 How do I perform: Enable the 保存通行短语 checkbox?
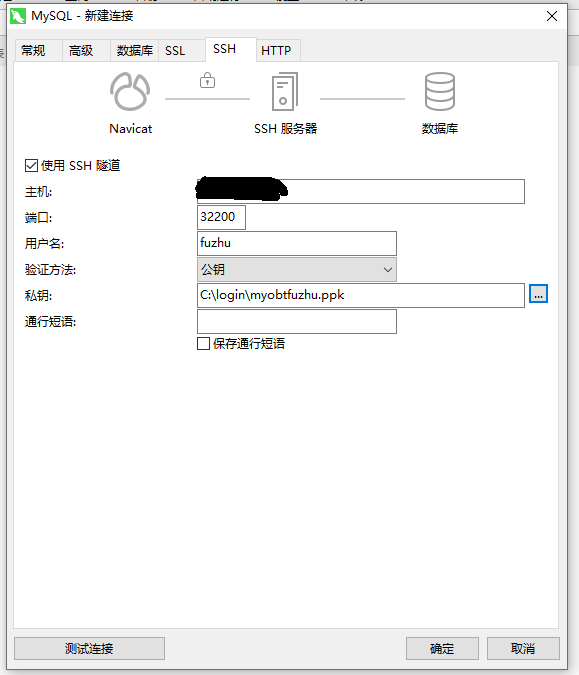[203, 344]
